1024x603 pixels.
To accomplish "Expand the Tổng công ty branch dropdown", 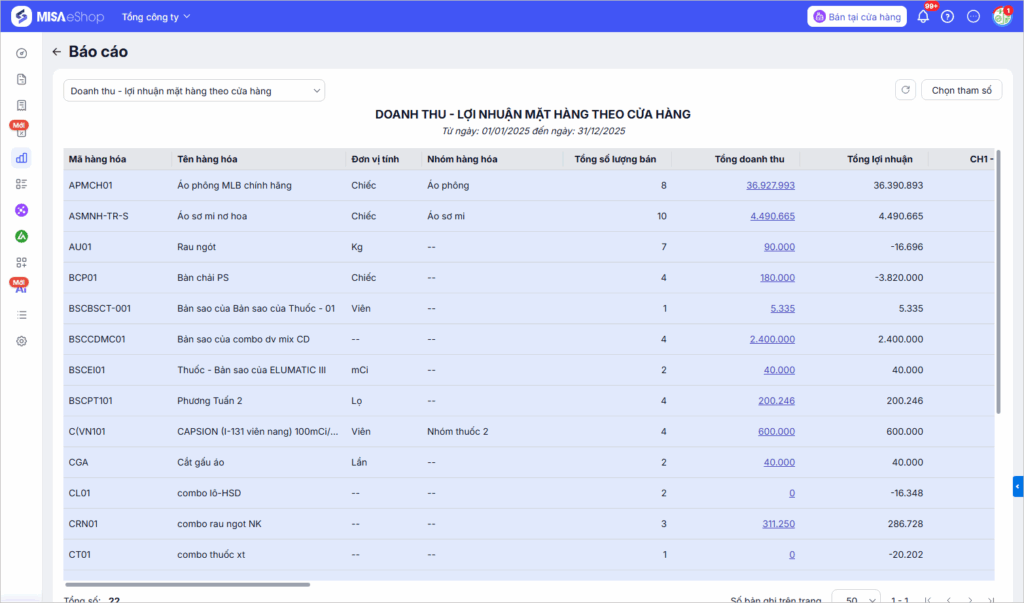I will coord(155,17).
